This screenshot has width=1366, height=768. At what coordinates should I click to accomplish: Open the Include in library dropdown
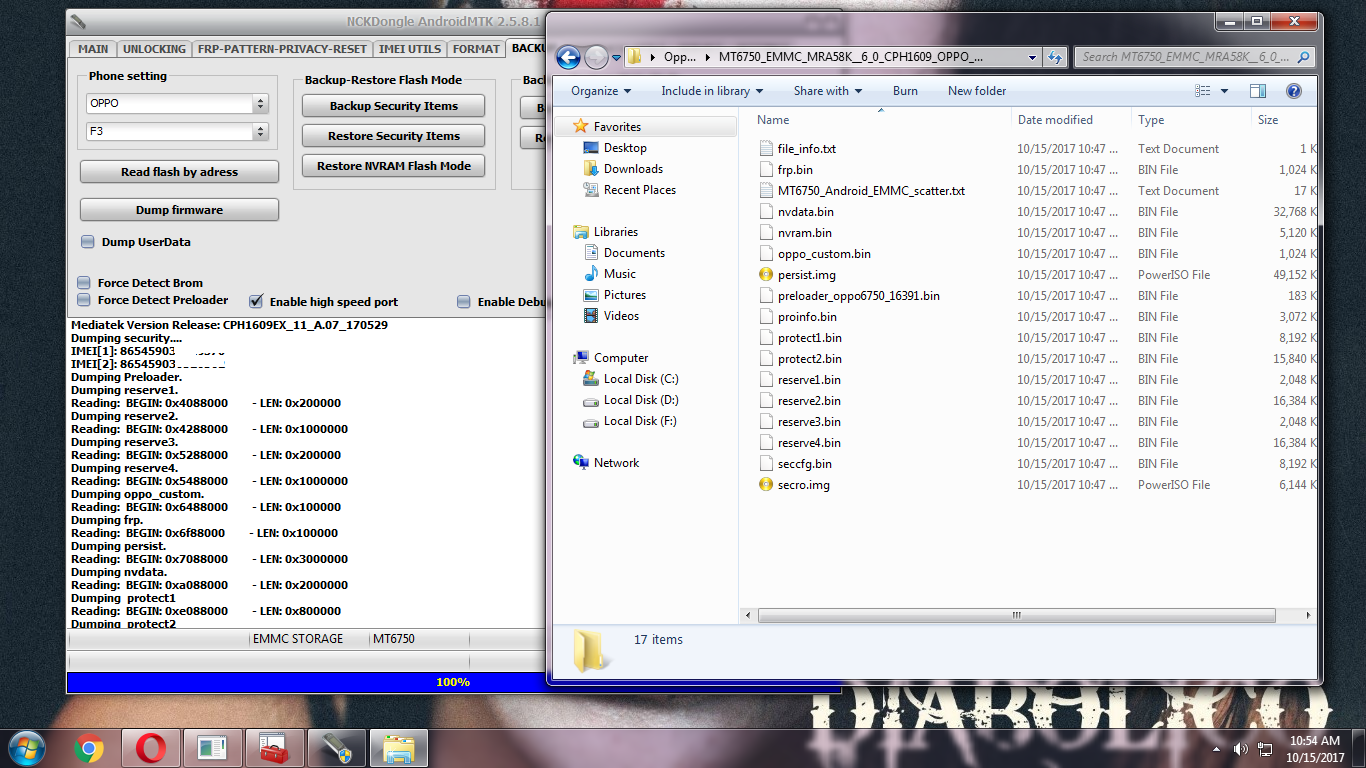pos(712,91)
